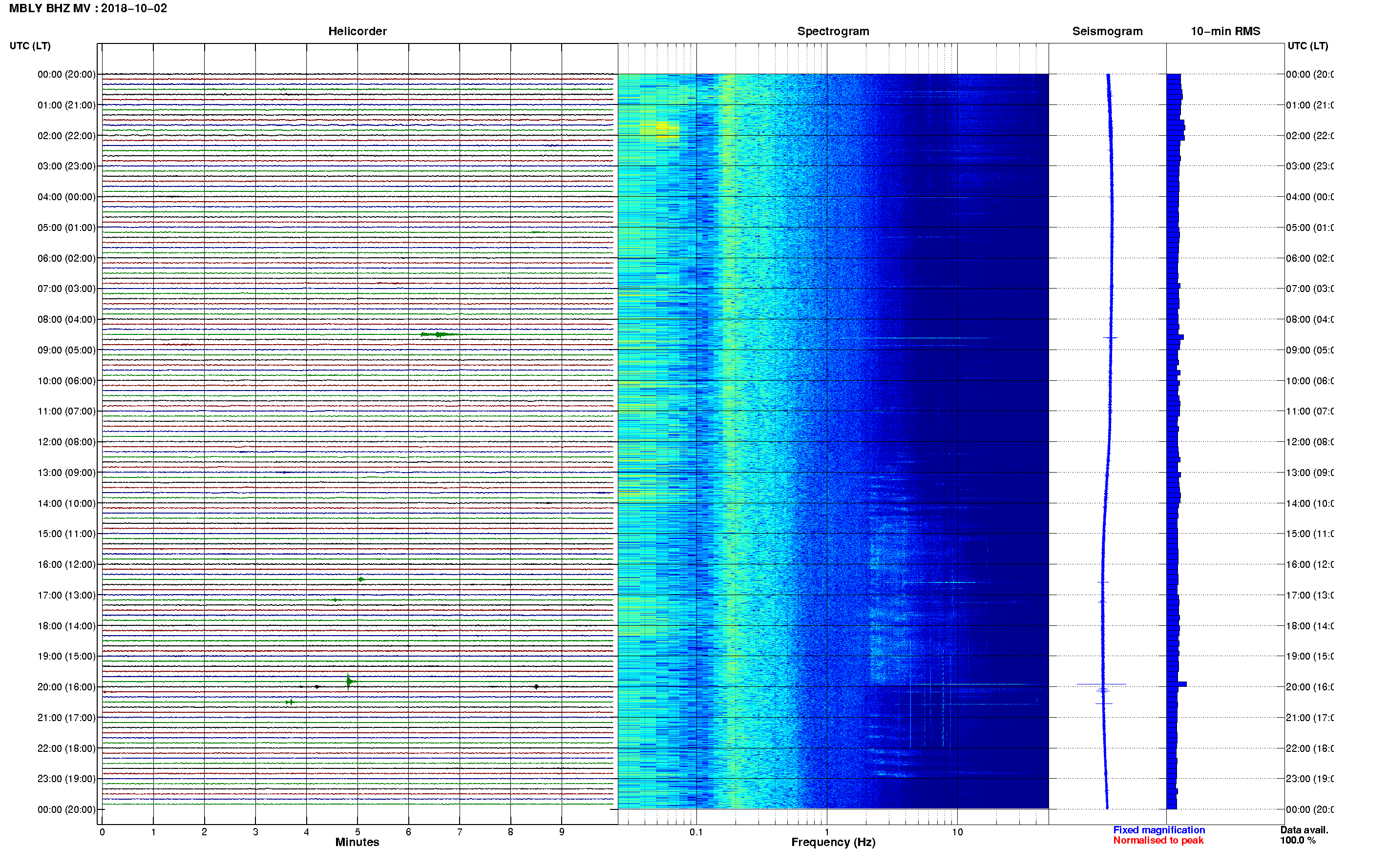Click the '03:00 (23:00)' label on the left axis
This screenshot has height=868, width=1389.
click(66, 166)
